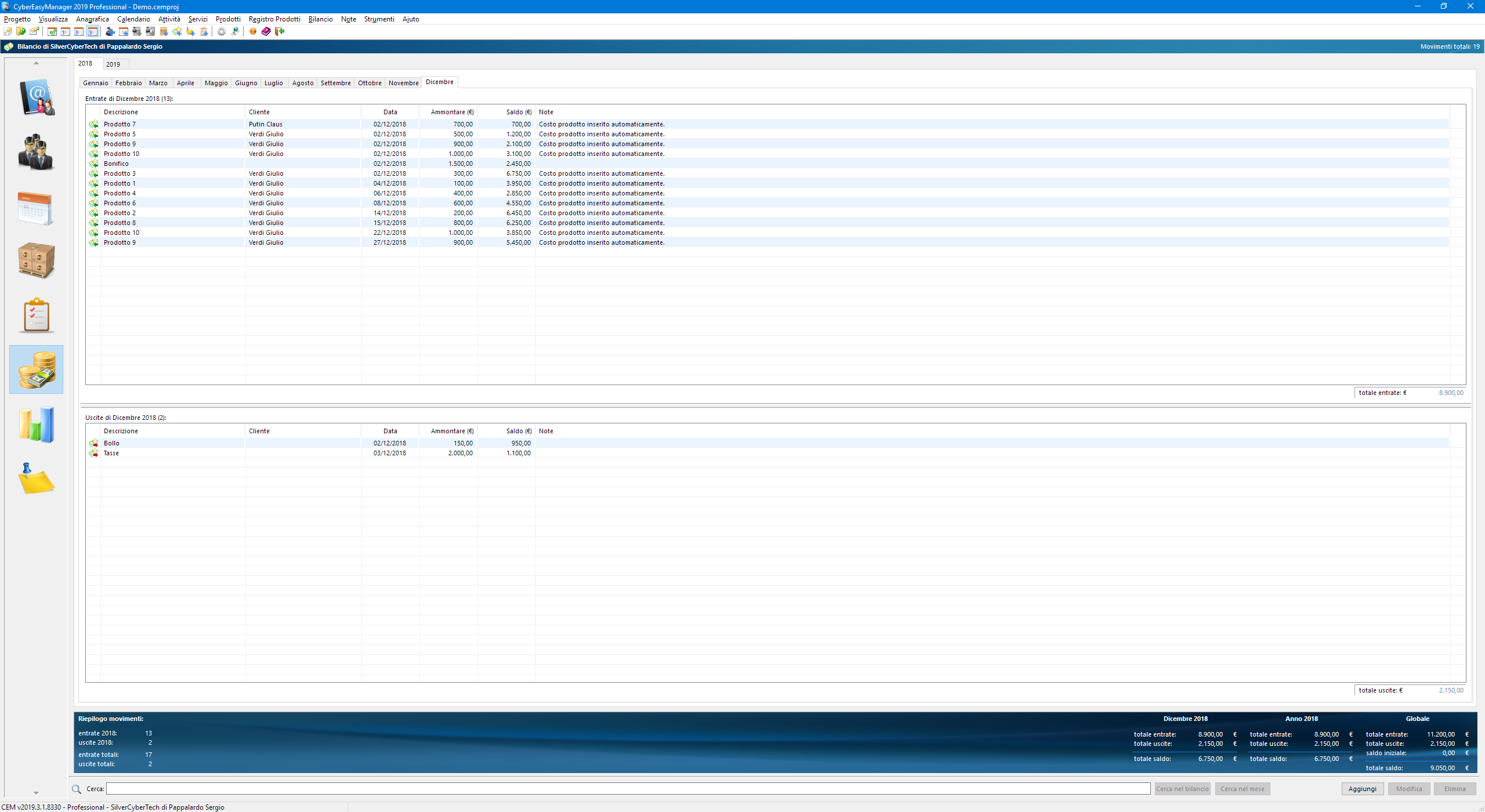Switch to 3-day calendar view icon
The width and height of the screenshot is (1485, 812).
[79, 31]
